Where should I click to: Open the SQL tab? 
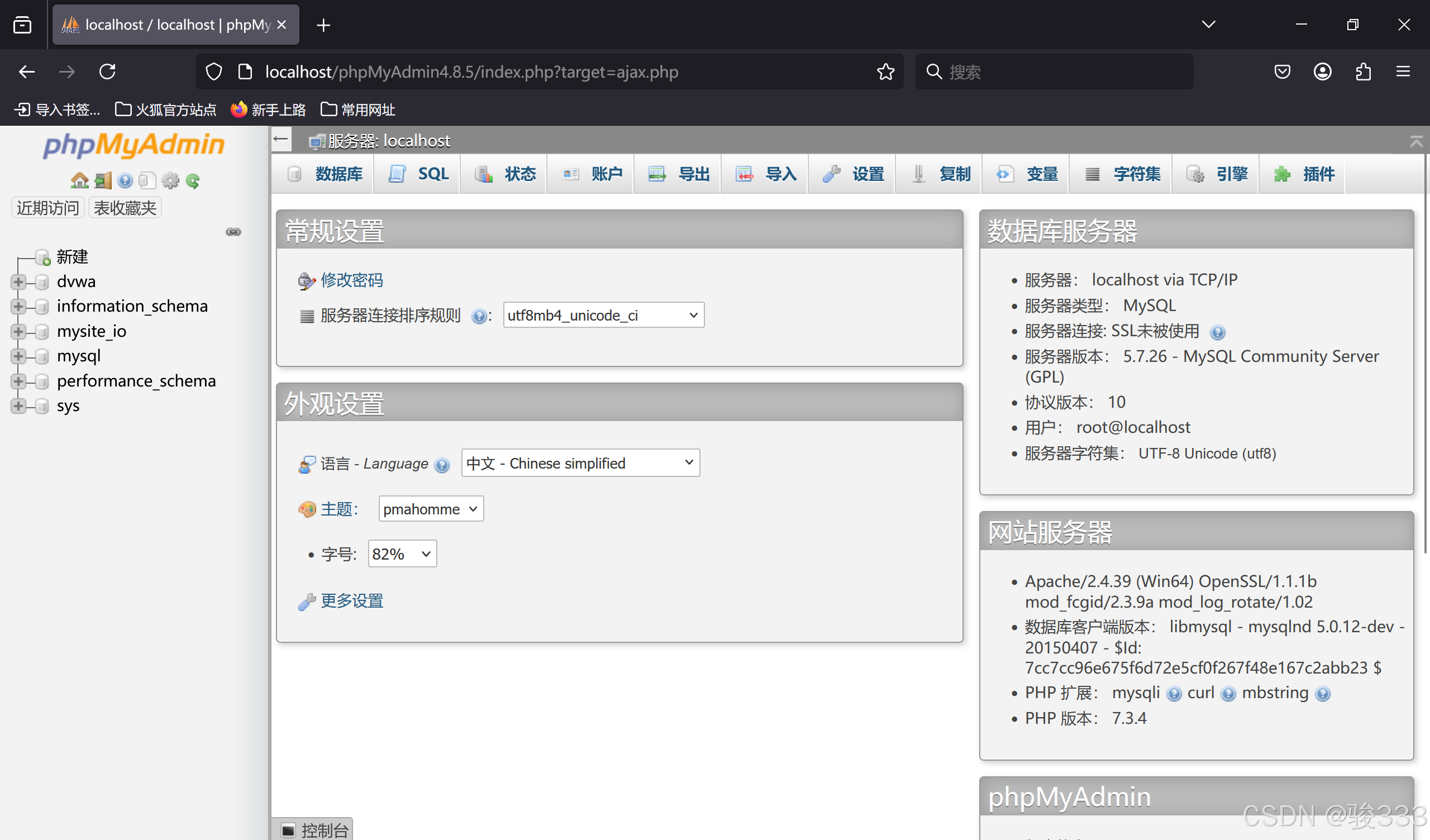(418, 174)
